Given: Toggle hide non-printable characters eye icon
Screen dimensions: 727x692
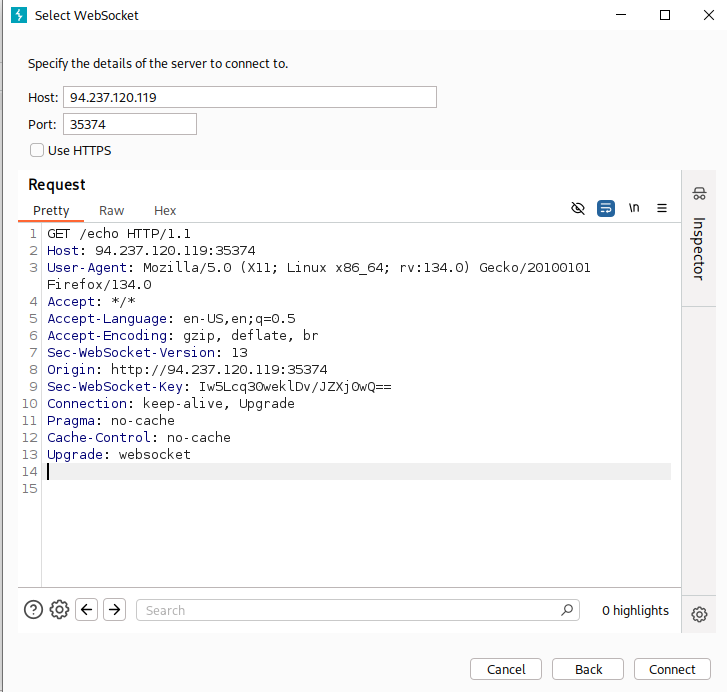Looking at the screenshot, I should click(x=577, y=209).
